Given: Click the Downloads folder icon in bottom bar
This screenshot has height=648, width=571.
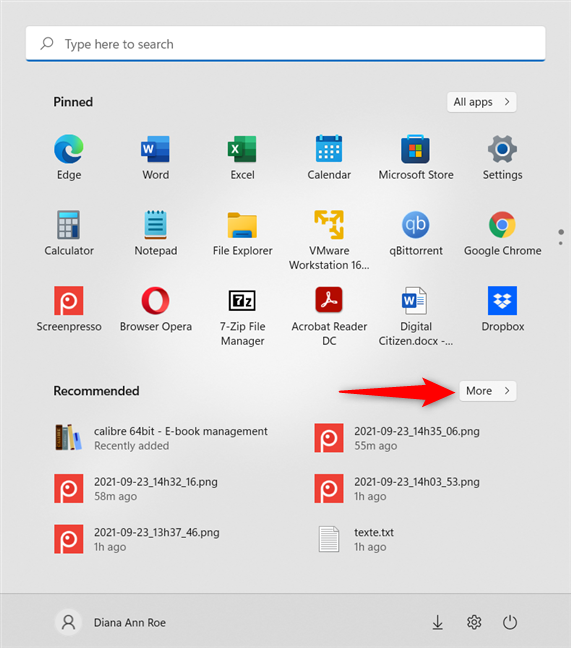Looking at the screenshot, I should 438,622.
